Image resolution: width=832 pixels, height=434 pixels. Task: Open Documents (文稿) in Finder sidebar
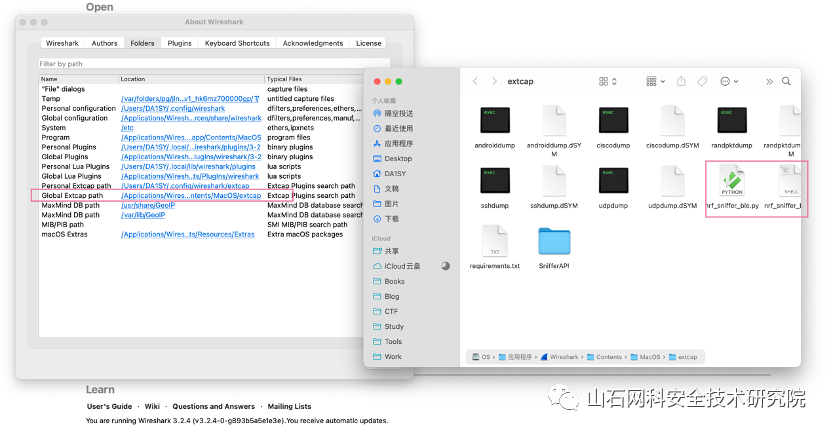coord(386,189)
